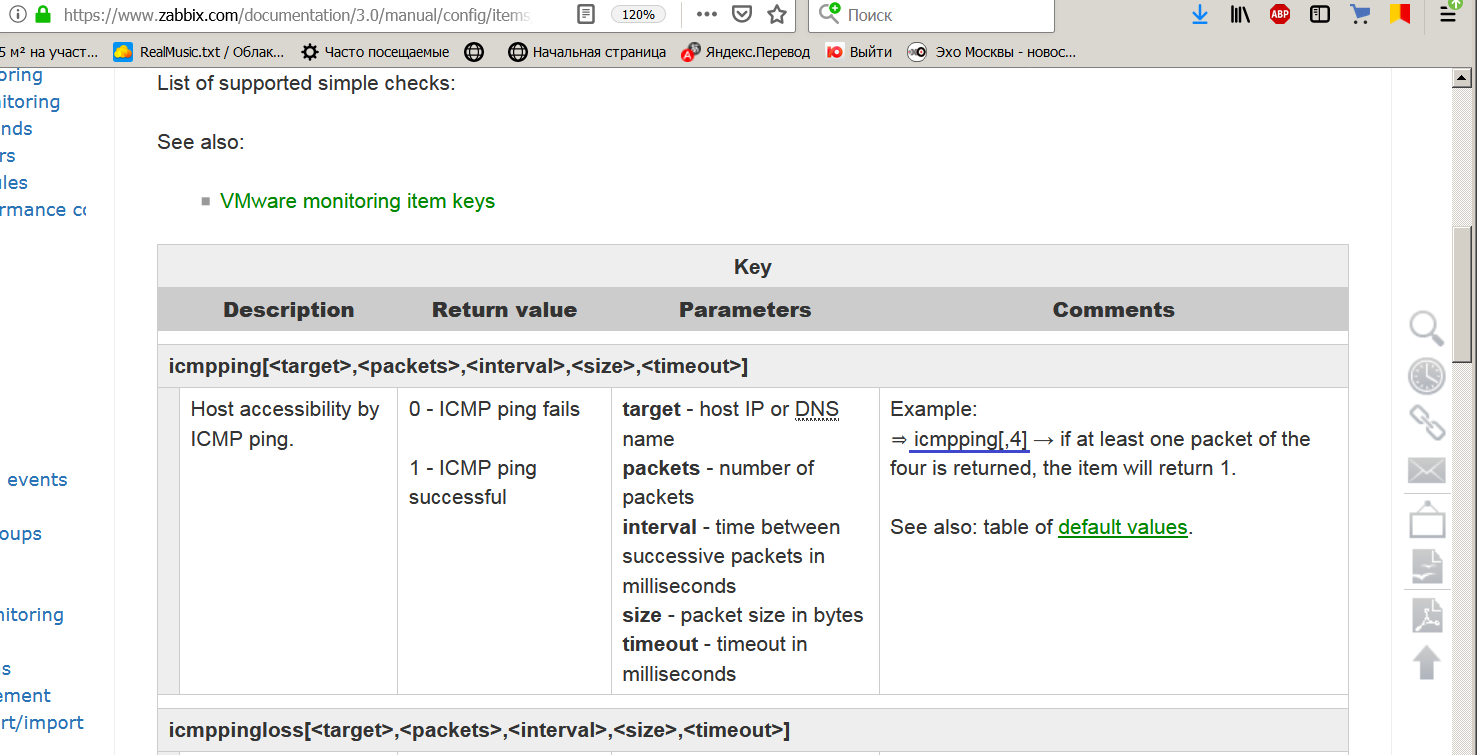Open Adblock Plus extension icon
The width and height of the screenshot is (1477, 755).
point(1280,15)
